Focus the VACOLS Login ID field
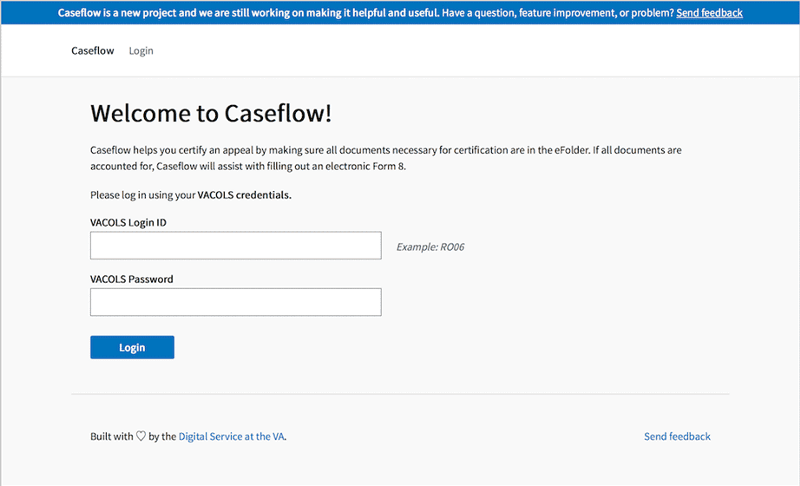Screen dimensions: 800x486 tap(235, 246)
